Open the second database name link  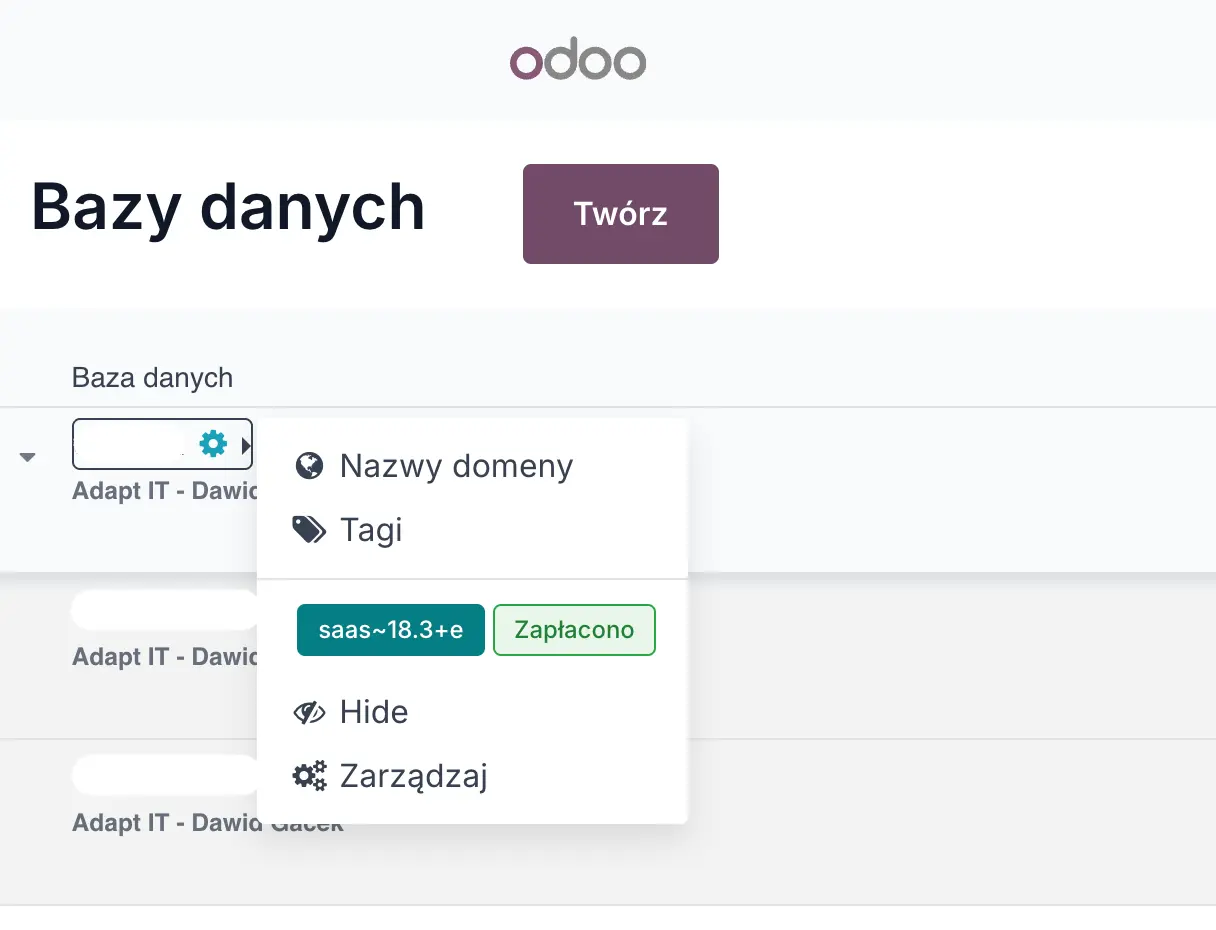click(165, 609)
